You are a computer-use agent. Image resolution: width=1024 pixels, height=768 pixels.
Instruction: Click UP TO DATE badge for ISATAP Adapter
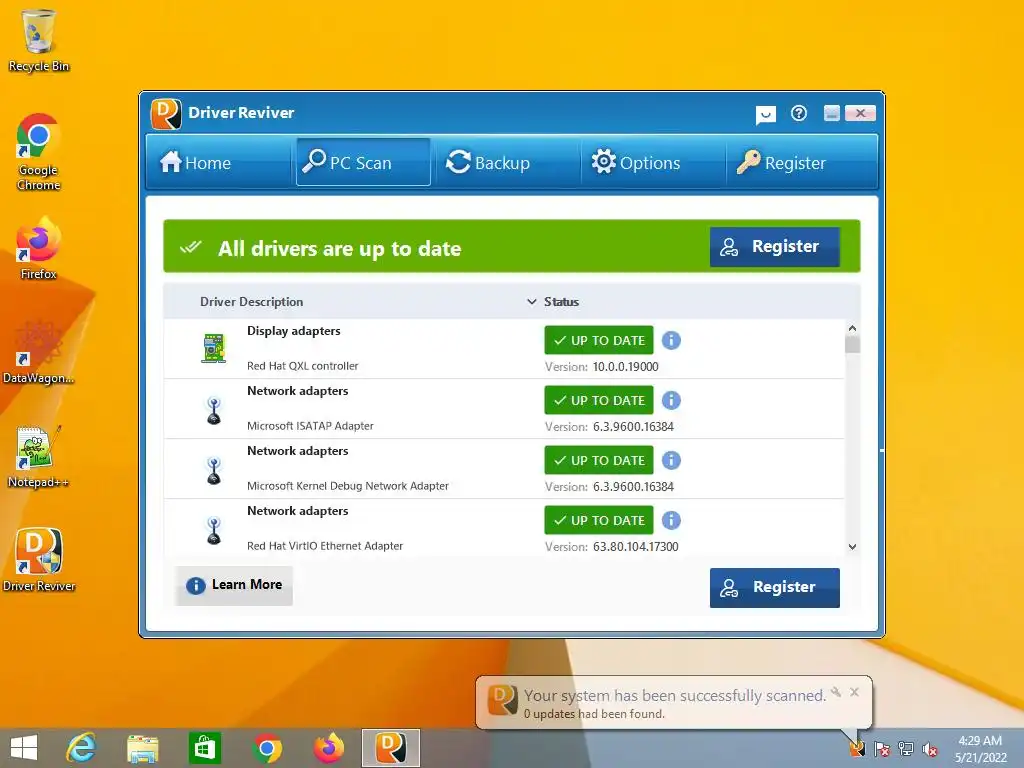click(x=599, y=400)
